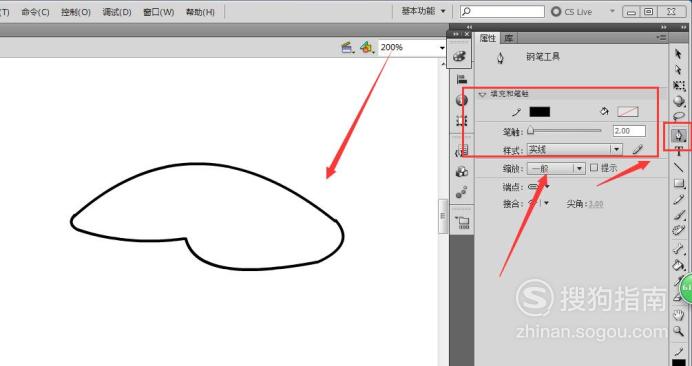692x366 pixels.
Task: Collapse the 填充和笔触 section
Action: click(482, 94)
